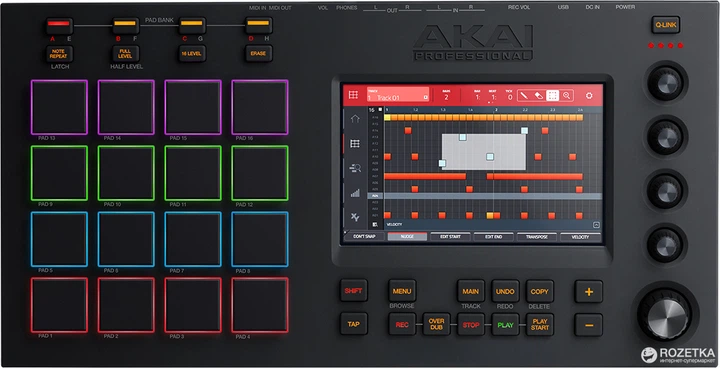
Task: Open the 16 timing division selector
Action: point(375,110)
